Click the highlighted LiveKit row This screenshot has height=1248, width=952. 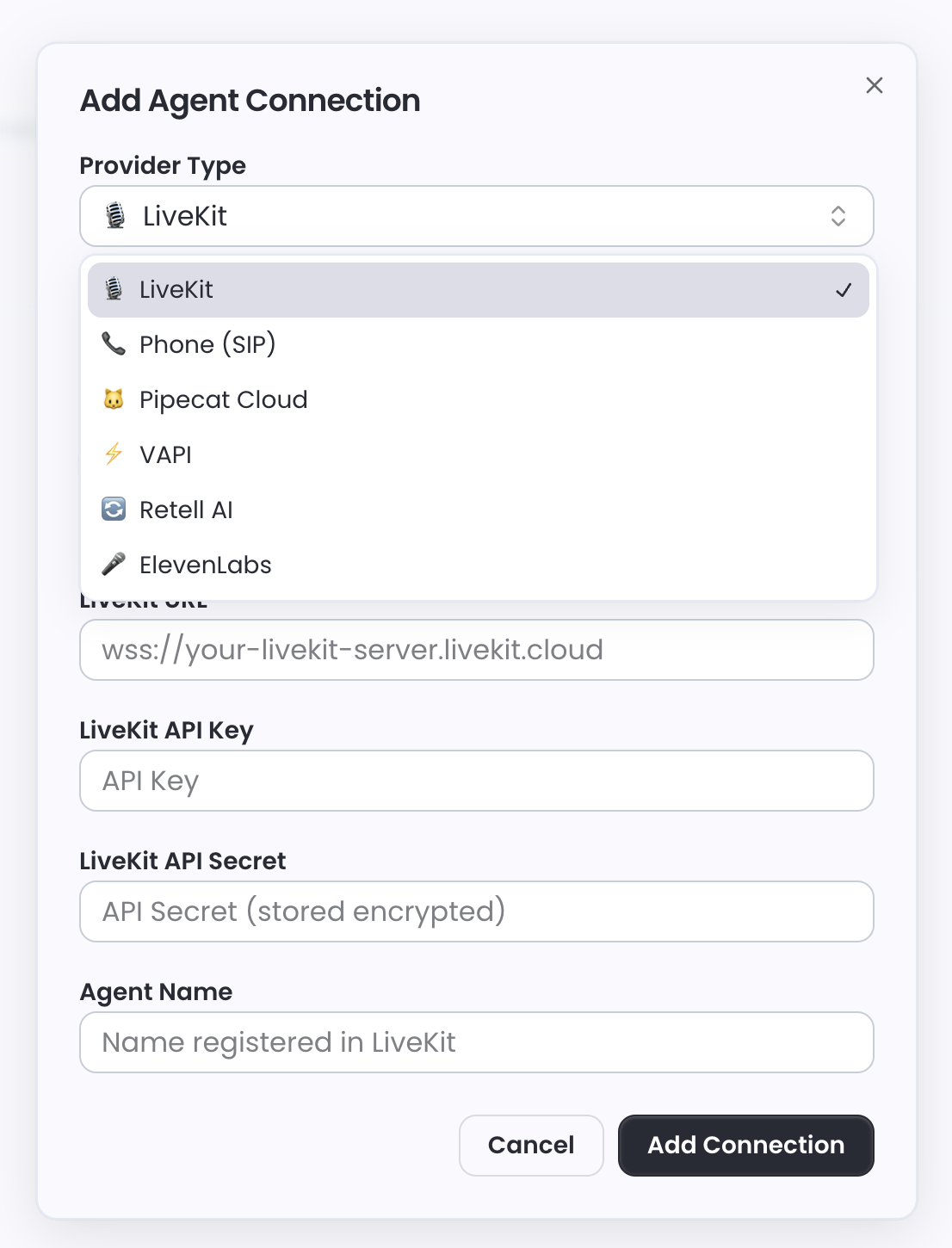tap(478, 290)
